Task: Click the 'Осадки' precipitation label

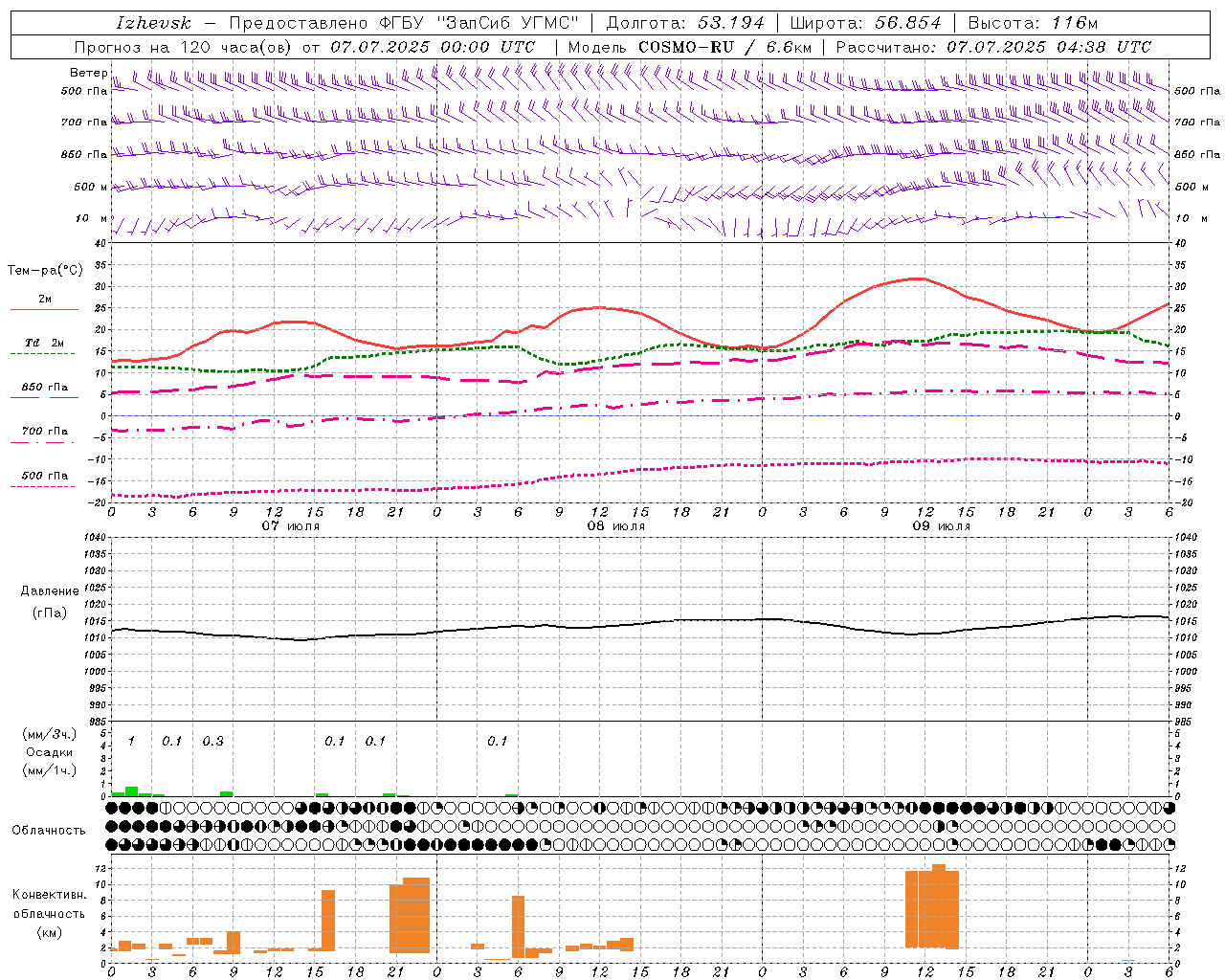Action: pyautogui.click(x=49, y=752)
